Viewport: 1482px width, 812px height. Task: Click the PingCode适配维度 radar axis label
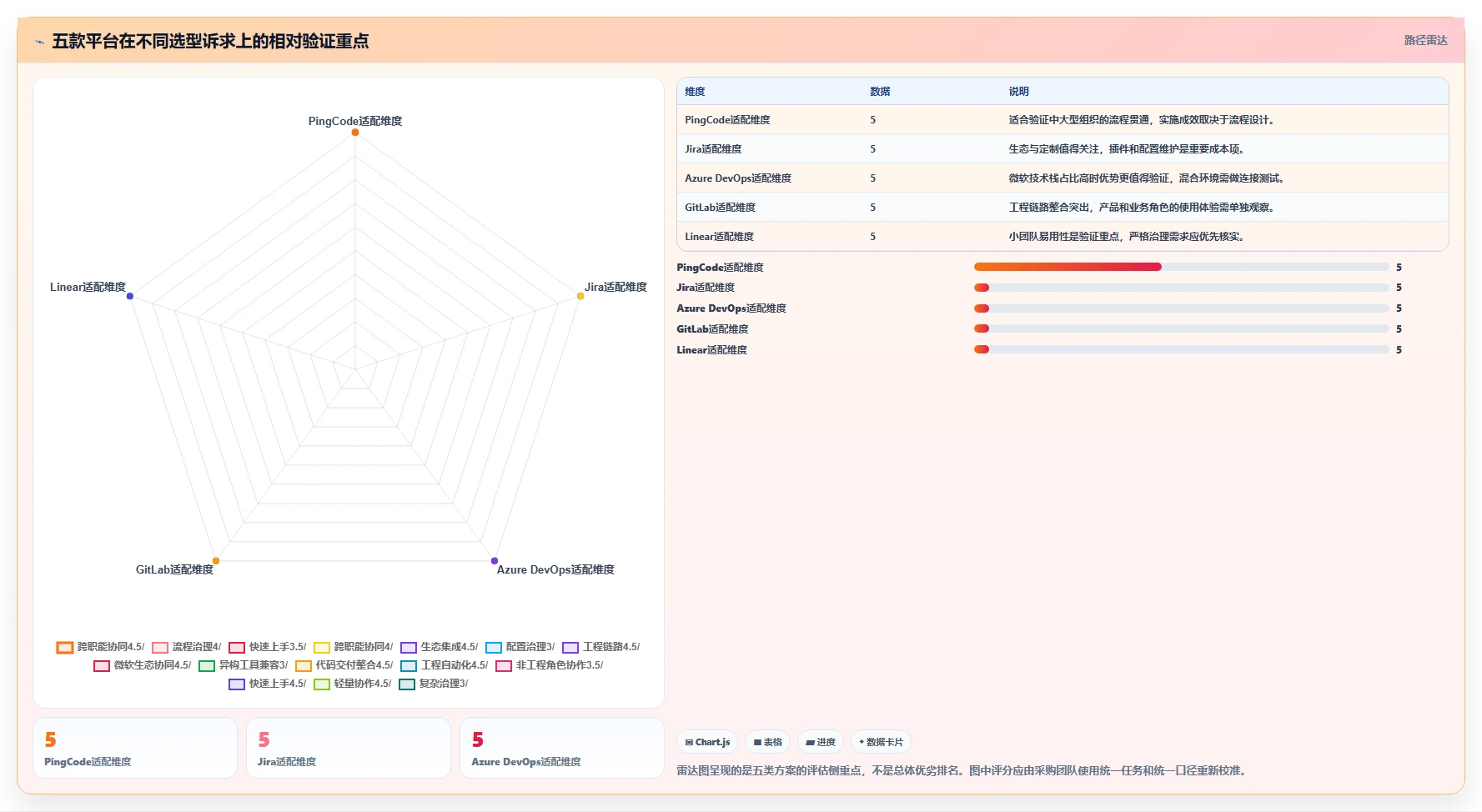355,121
